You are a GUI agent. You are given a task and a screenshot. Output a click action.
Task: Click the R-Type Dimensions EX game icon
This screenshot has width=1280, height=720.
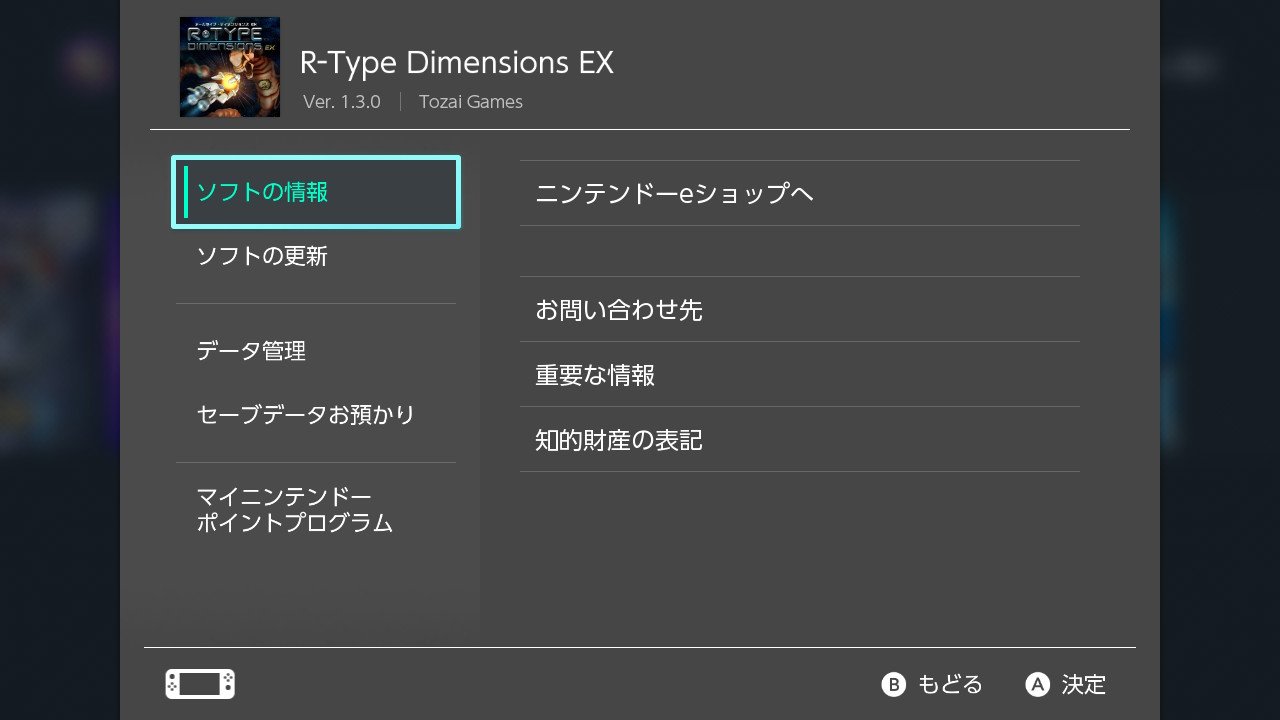coord(230,67)
